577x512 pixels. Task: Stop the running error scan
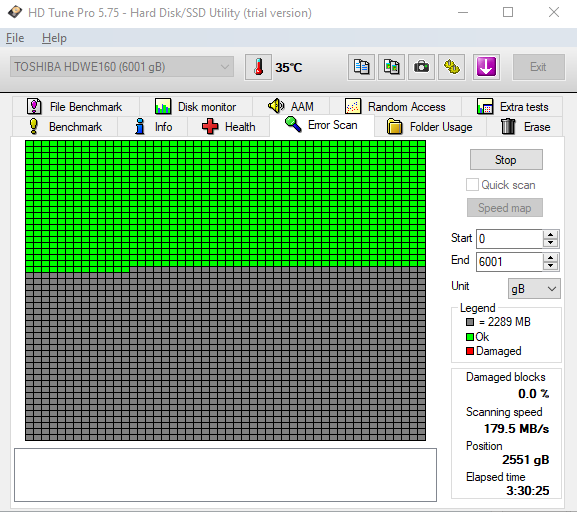tap(506, 160)
